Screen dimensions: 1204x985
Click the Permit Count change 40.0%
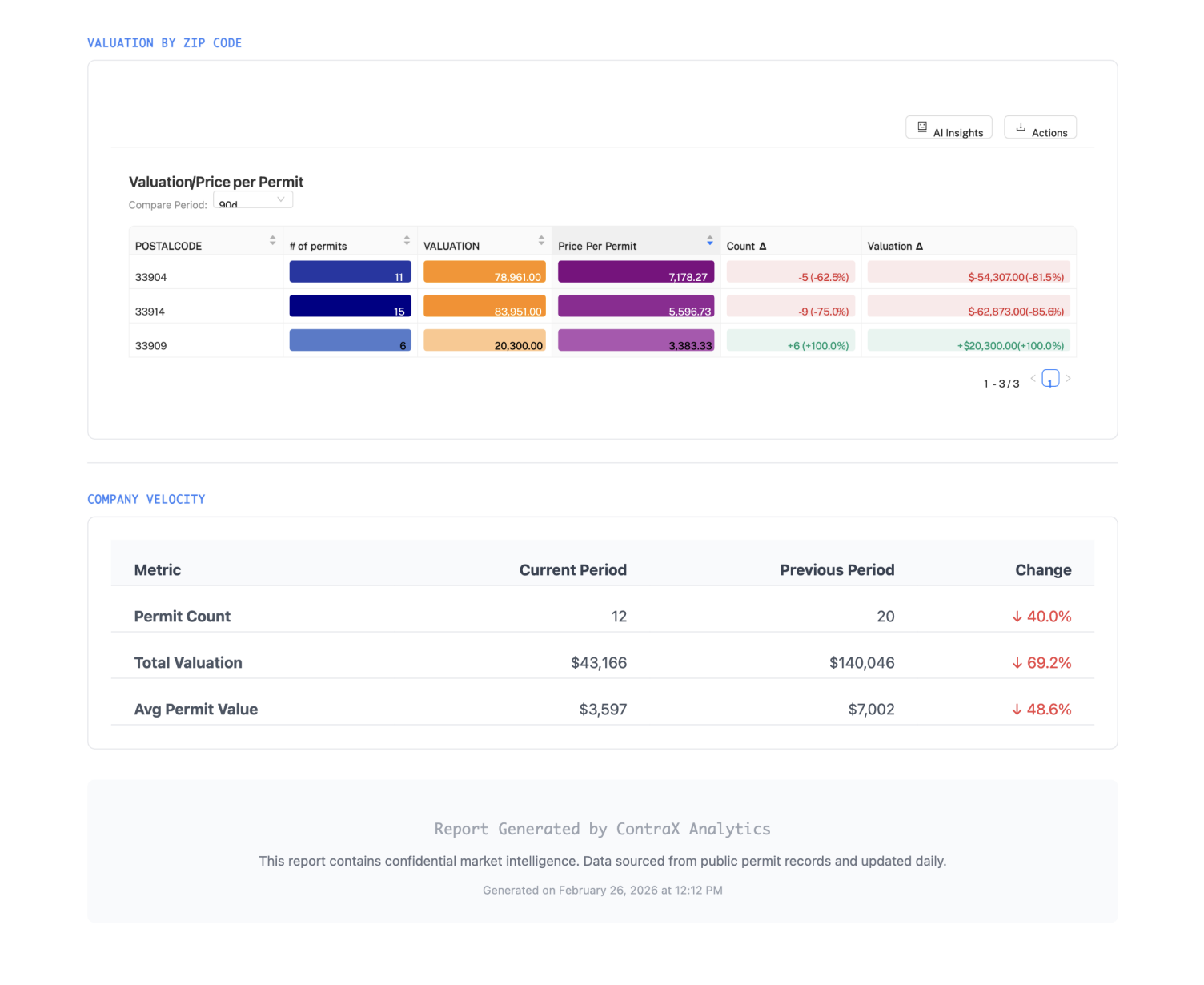(1041, 617)
